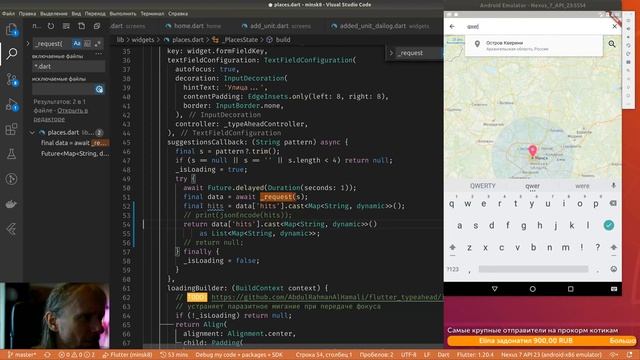The image size is (640, 360).
Task: Open Run and Debug view
Action: [x=11, y=104]
